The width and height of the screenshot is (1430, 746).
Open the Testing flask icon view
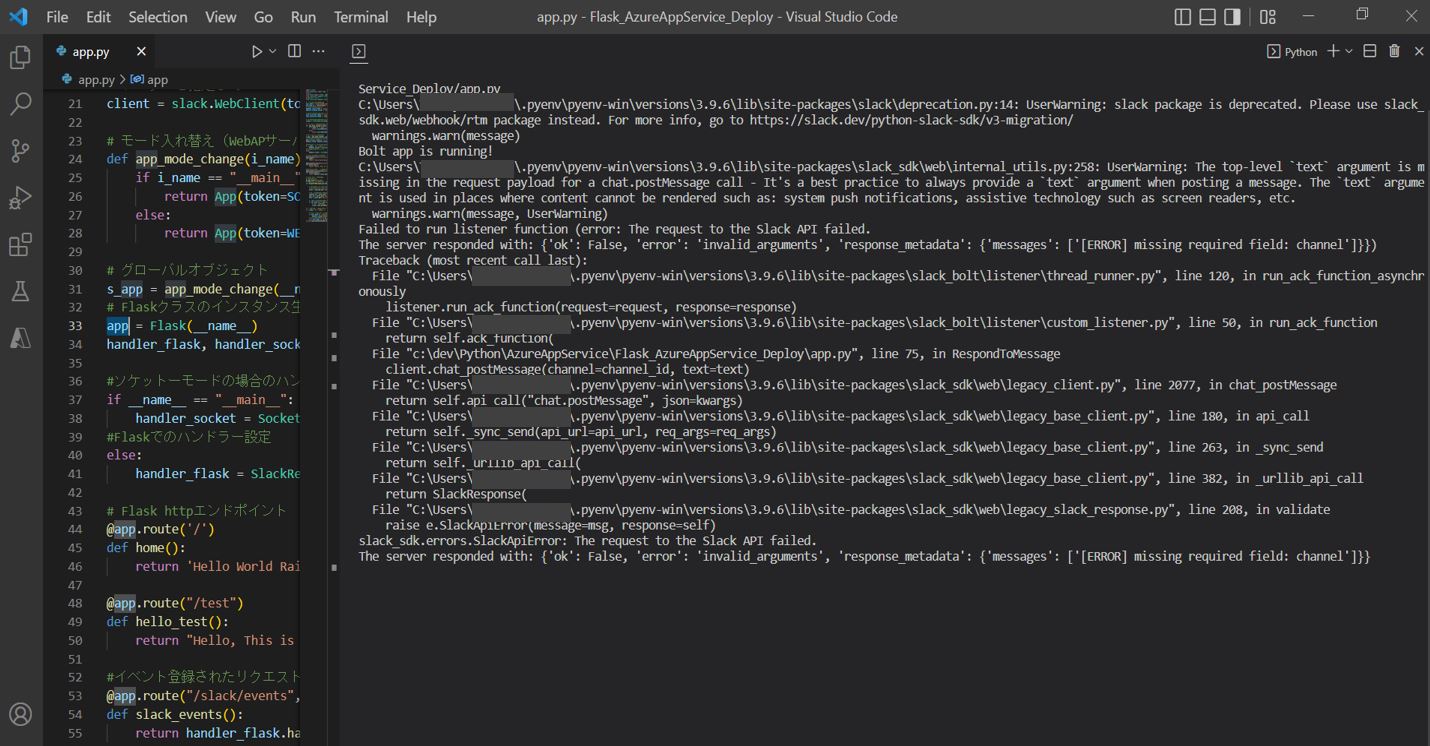click(x=20, y=292)
